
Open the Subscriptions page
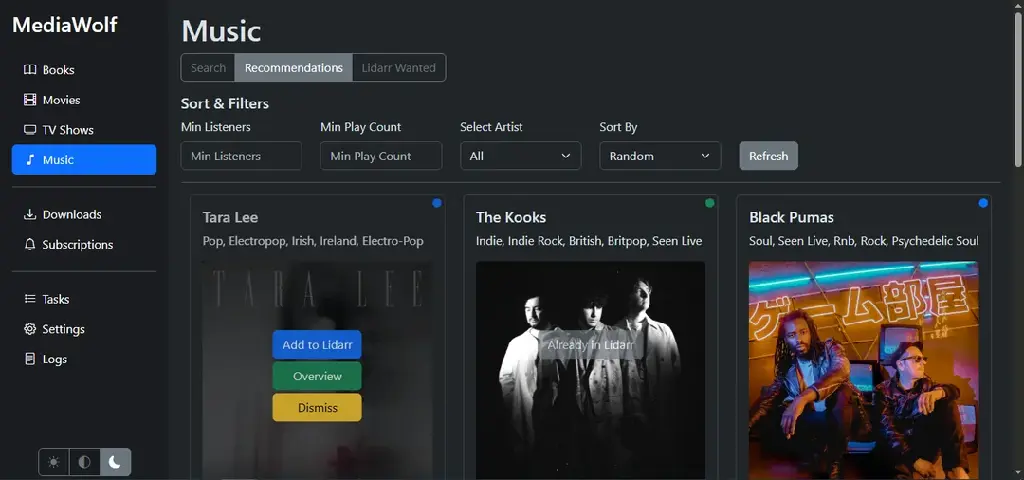[84, 245]
